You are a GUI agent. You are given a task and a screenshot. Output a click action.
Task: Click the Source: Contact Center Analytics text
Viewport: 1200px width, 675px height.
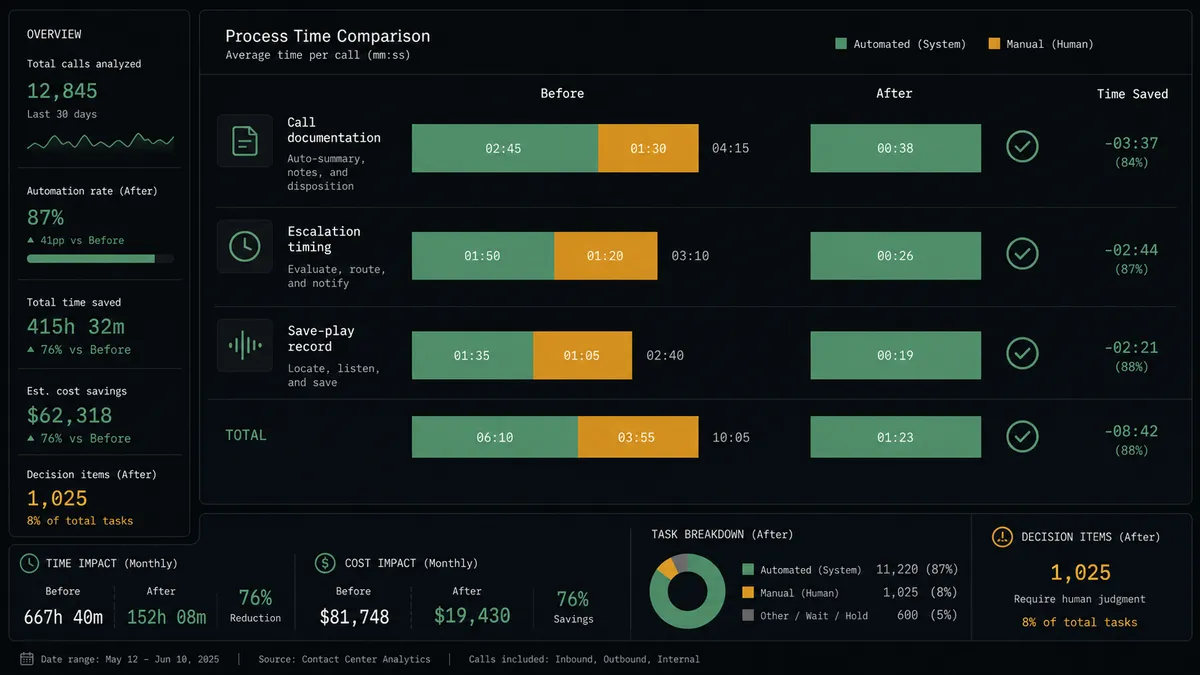pos(344,659)
